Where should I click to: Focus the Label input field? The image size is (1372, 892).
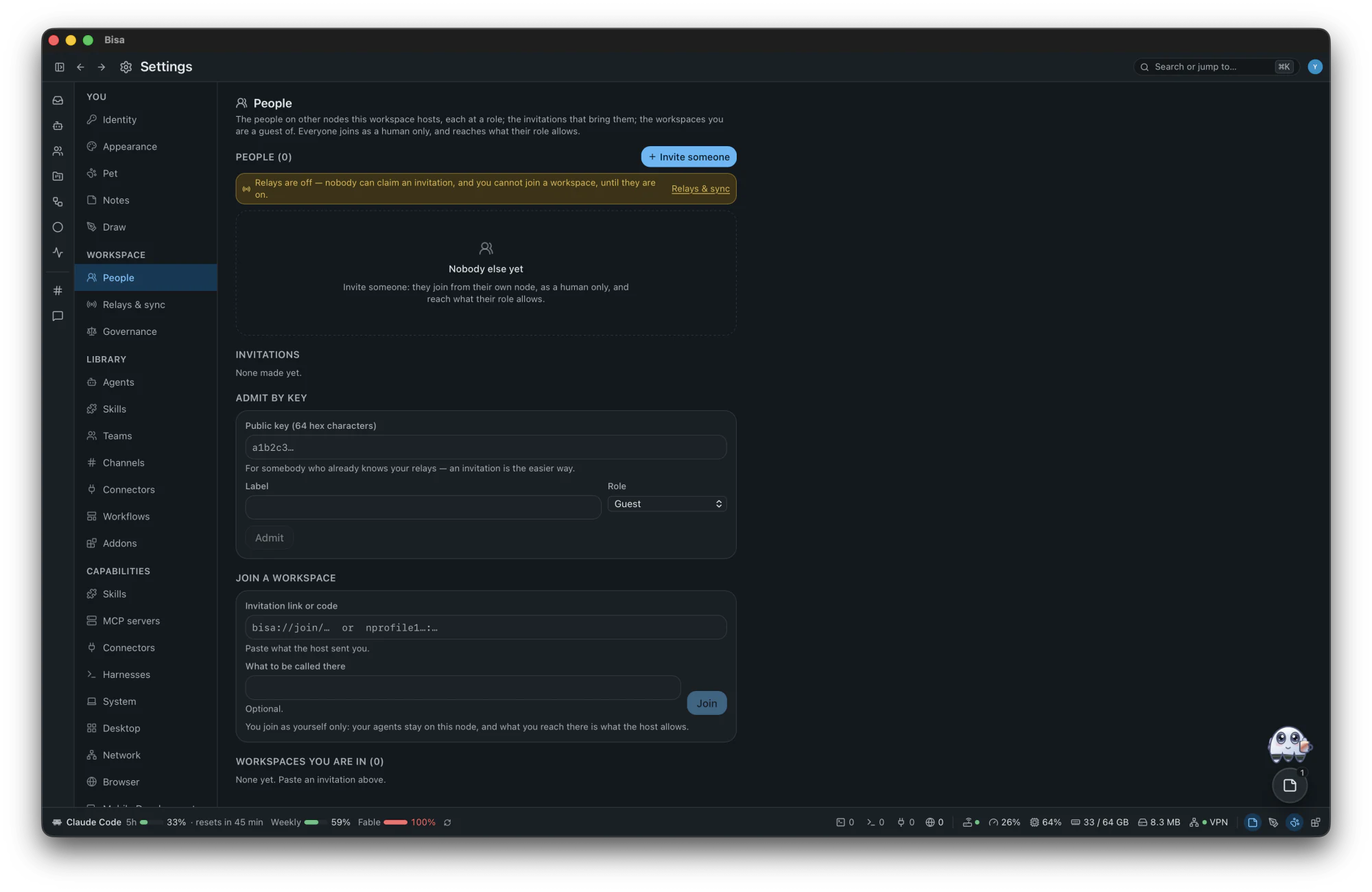(423, 507)
